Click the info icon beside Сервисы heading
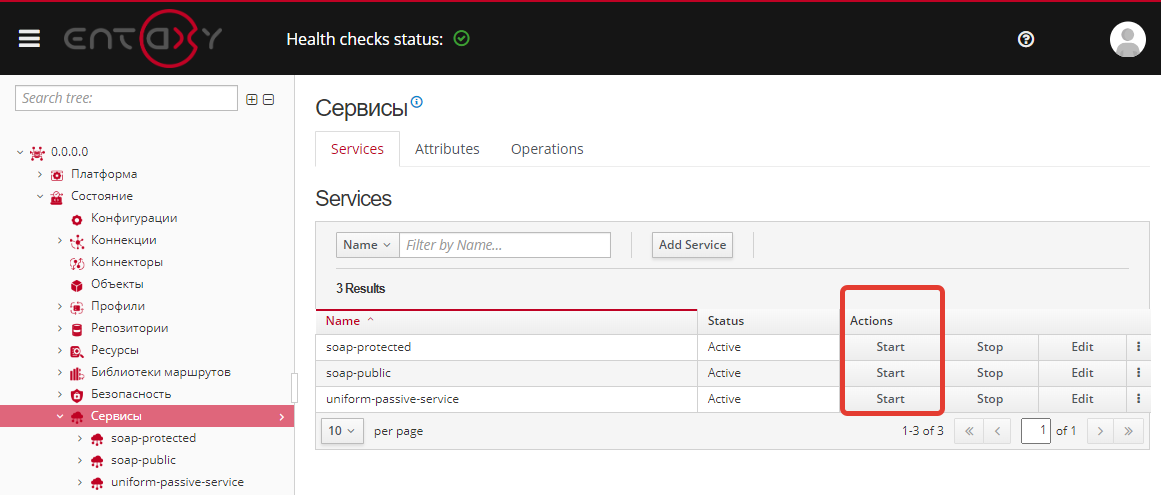The width and height of the screenshot is (1161, 495). pos(417,102)
